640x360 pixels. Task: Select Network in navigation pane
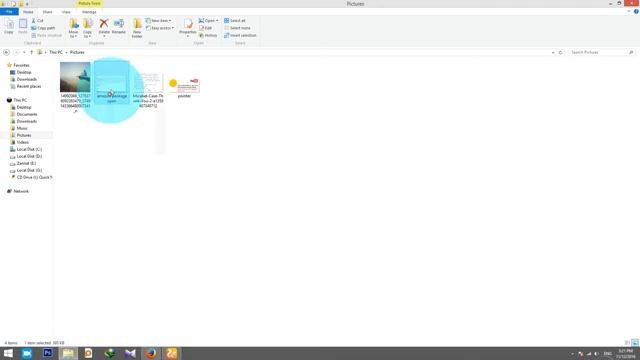(x=21, y=191)
